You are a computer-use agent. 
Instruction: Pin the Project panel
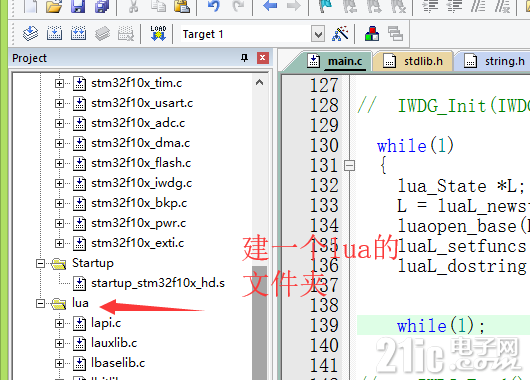click(244, 58)
